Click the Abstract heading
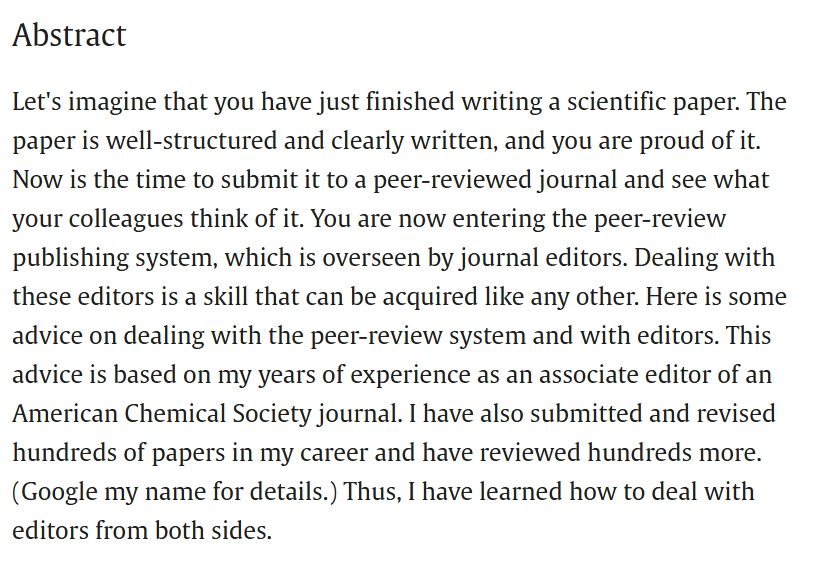The height and width of the screenshot is (583, 817). (69, 35)
